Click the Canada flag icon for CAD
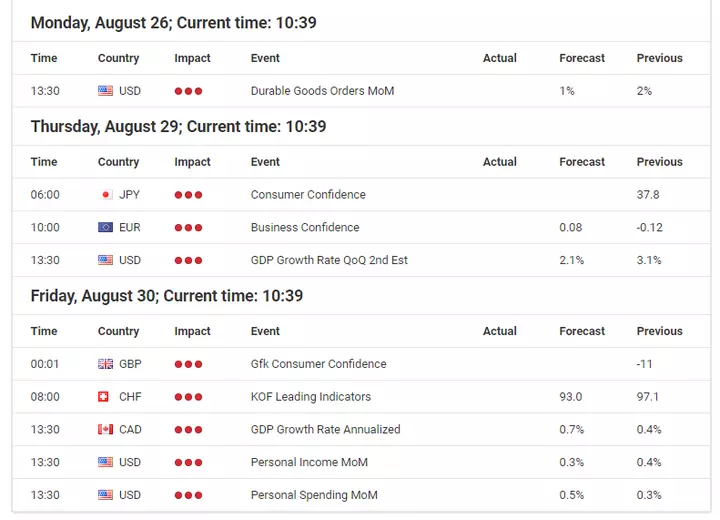This screenshot has height=520, width=720. [x=105, y=430]
